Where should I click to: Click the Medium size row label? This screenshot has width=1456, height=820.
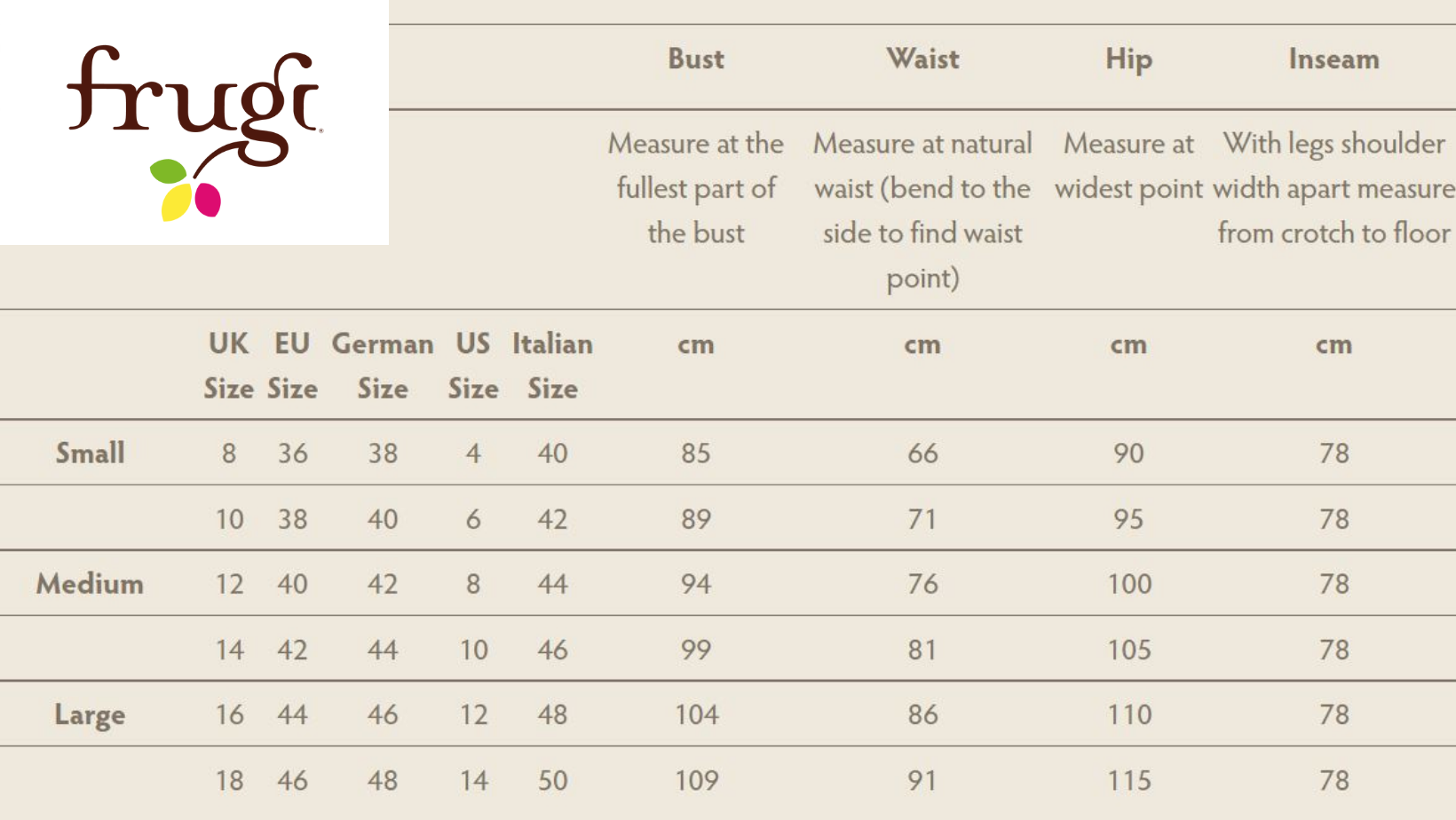pyautogui.click(x=90, y=583)
